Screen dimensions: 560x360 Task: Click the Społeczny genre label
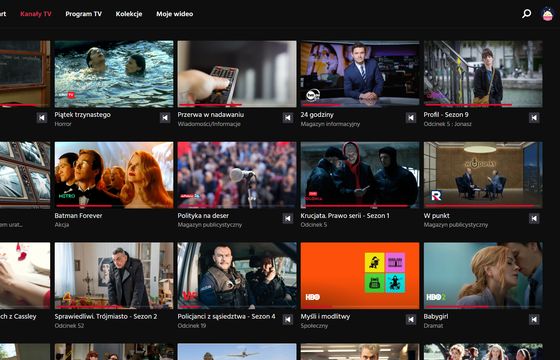[x=314, y=326]
